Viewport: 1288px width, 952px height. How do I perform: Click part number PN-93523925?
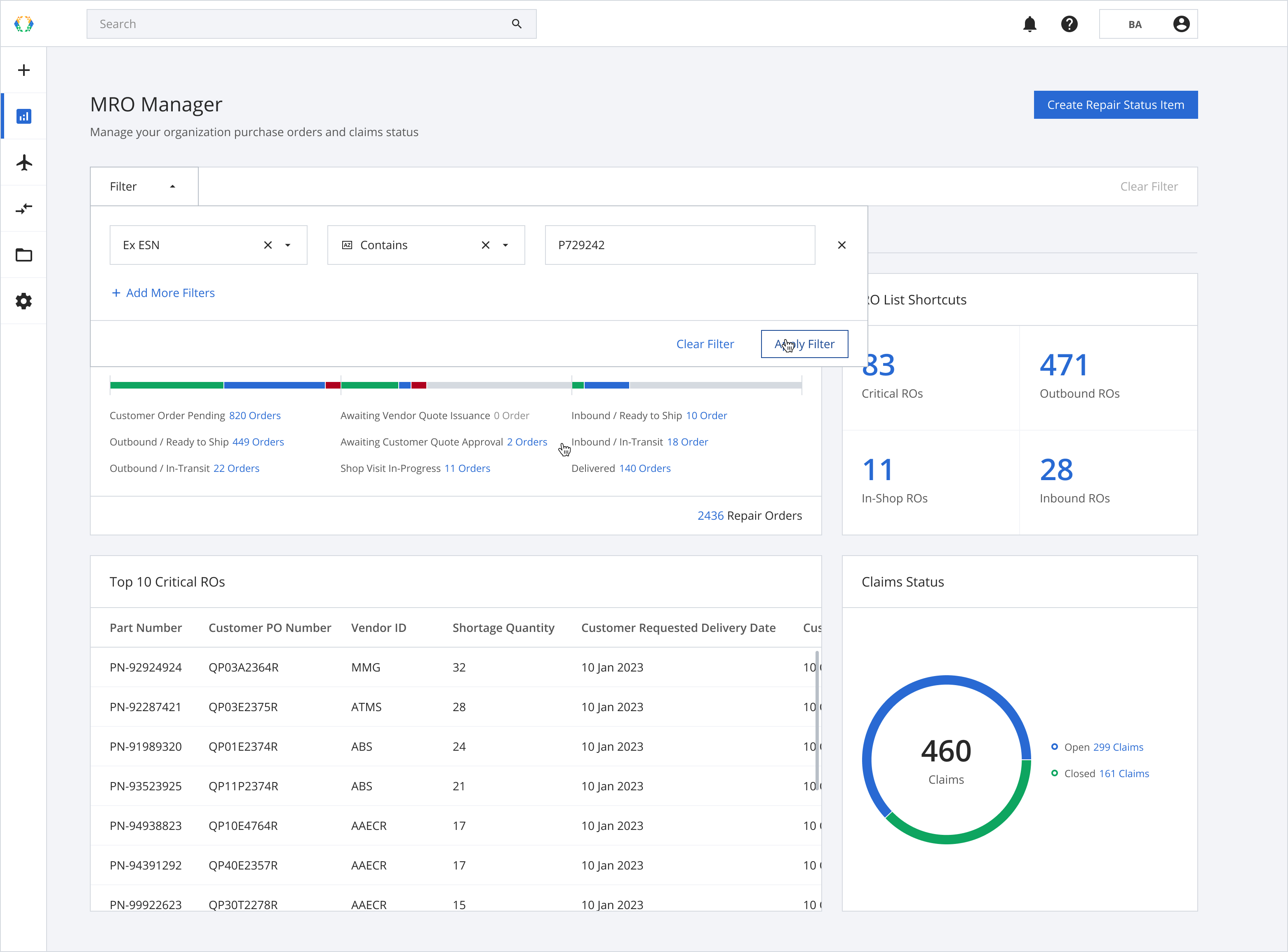(146, 786)
